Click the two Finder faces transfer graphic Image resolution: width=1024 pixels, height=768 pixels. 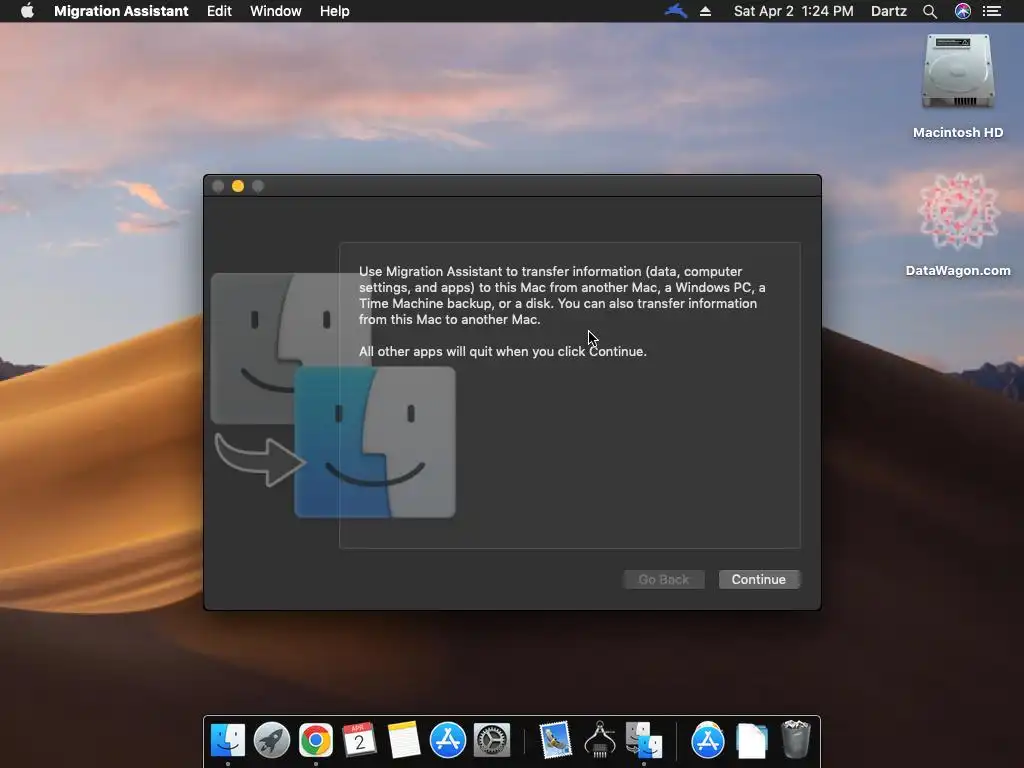point(333,395)
